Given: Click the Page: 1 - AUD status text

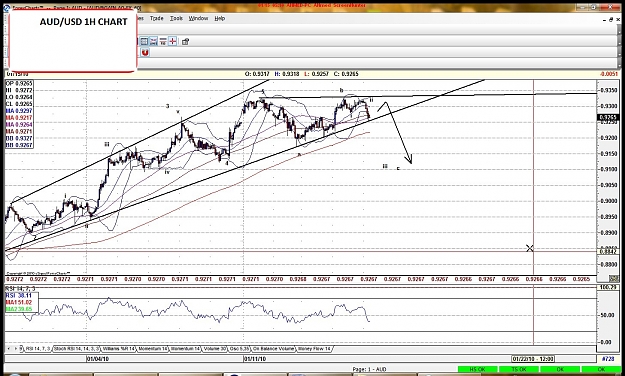Looking at the screenshot, I should click(369, 369).
